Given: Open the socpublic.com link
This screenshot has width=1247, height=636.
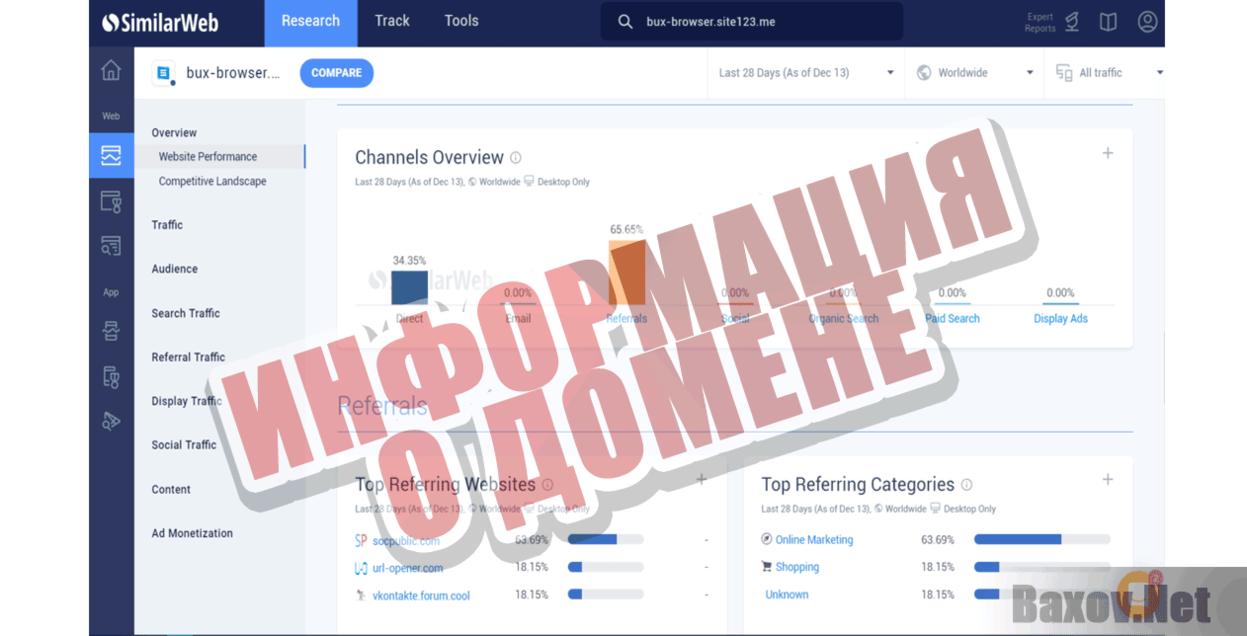Looking at the screenshot, I should pyautogui.click(x=406, y=541).
